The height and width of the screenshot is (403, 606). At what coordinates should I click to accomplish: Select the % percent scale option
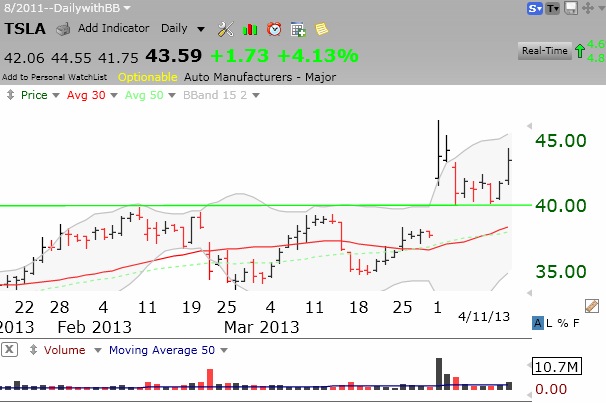[x=563, y=323]
